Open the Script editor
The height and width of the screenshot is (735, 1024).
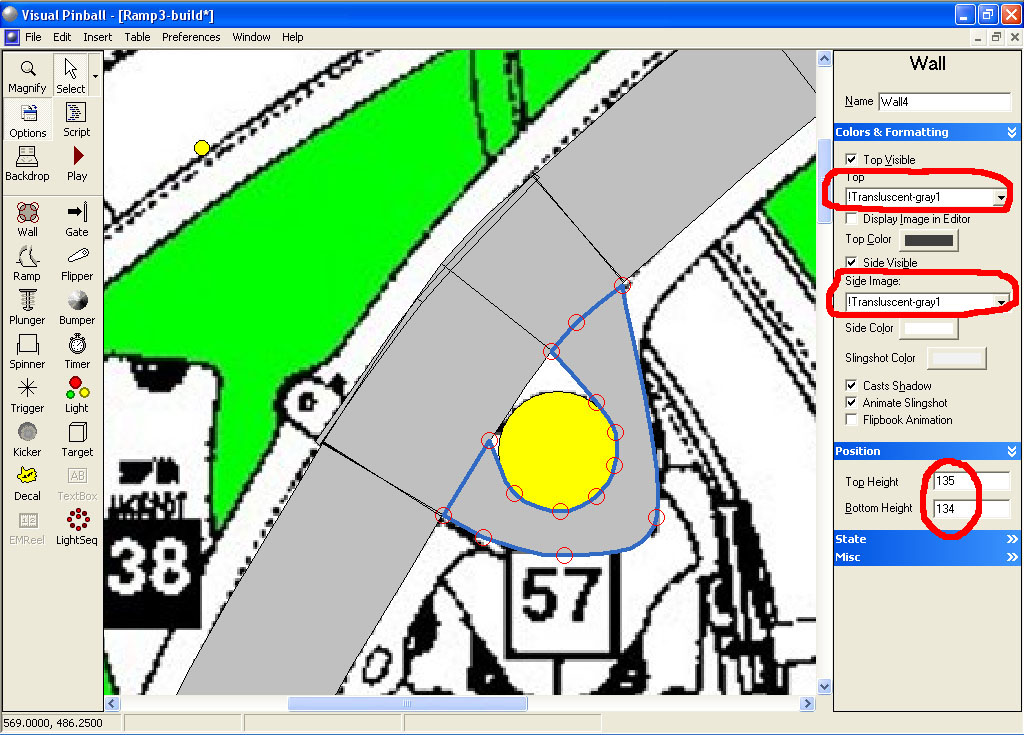click(77, 119)
